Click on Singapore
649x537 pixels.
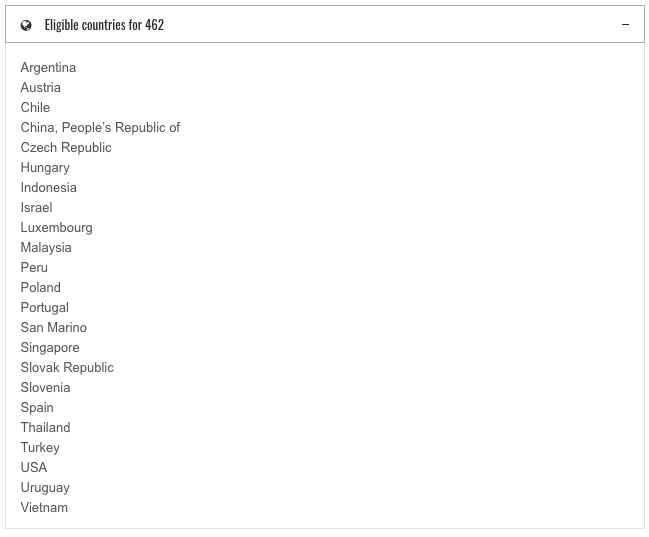coord(50,348)
